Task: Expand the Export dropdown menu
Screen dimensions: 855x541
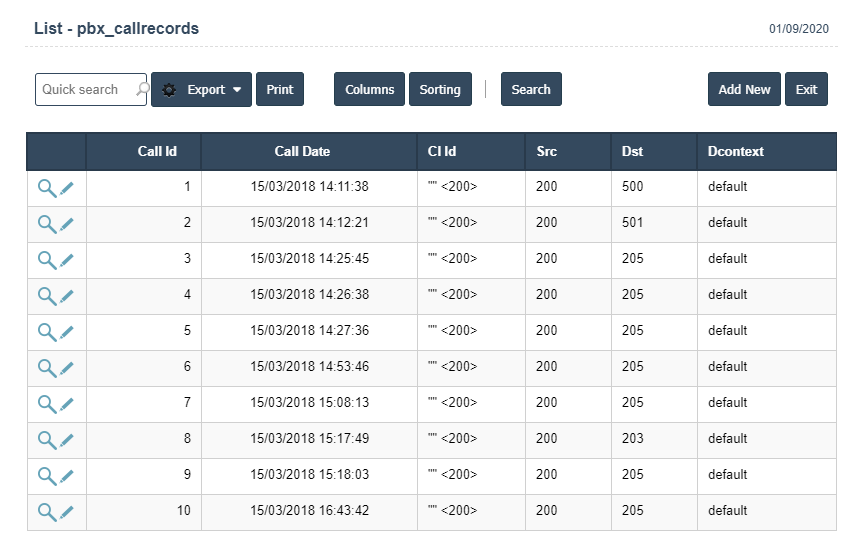Action: point(237,90)
